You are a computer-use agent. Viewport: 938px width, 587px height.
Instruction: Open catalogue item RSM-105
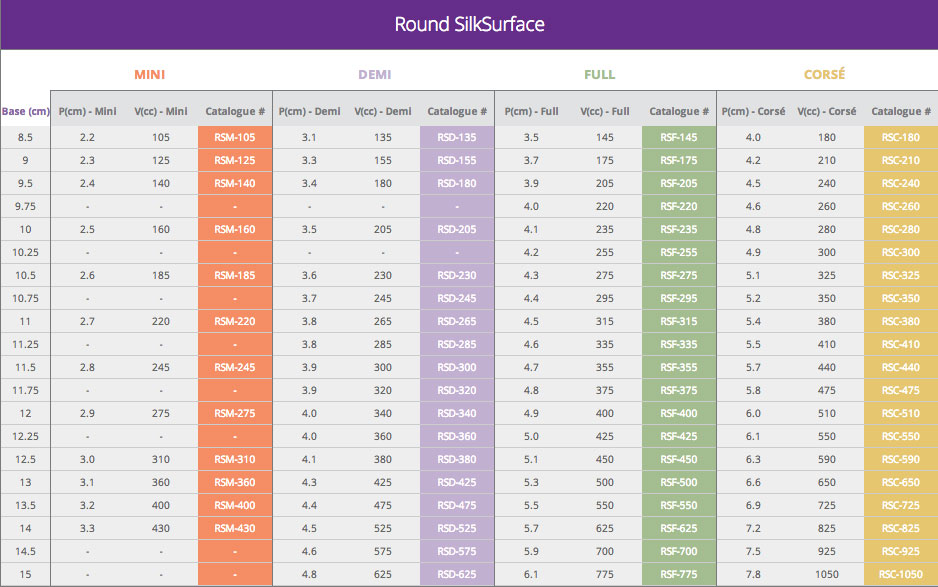point(235,137)
